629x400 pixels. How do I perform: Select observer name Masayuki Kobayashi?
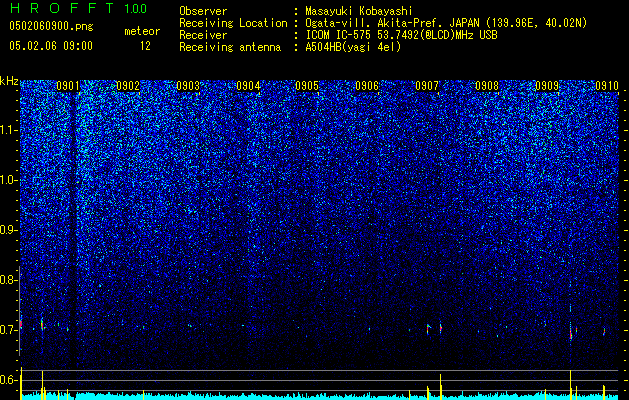[x=359, y=11]
